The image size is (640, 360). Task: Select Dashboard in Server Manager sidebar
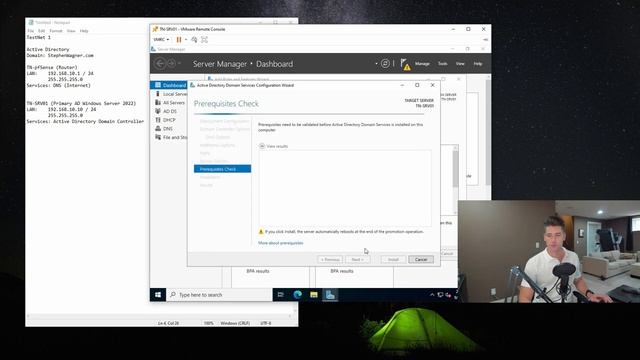click(x=169, y=85)
